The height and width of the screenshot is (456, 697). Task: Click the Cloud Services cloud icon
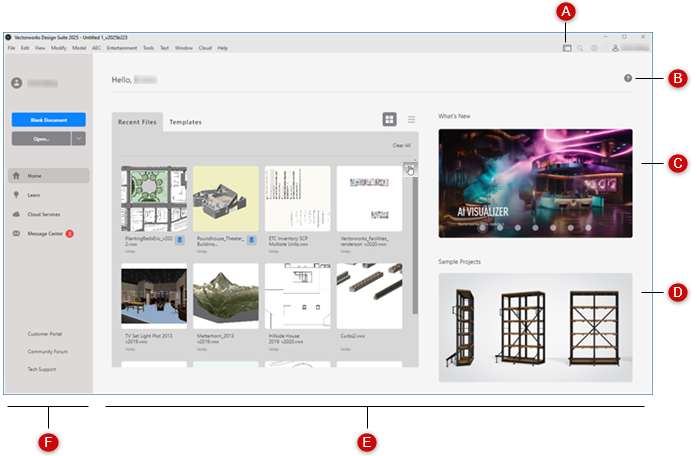pos(16,214)
